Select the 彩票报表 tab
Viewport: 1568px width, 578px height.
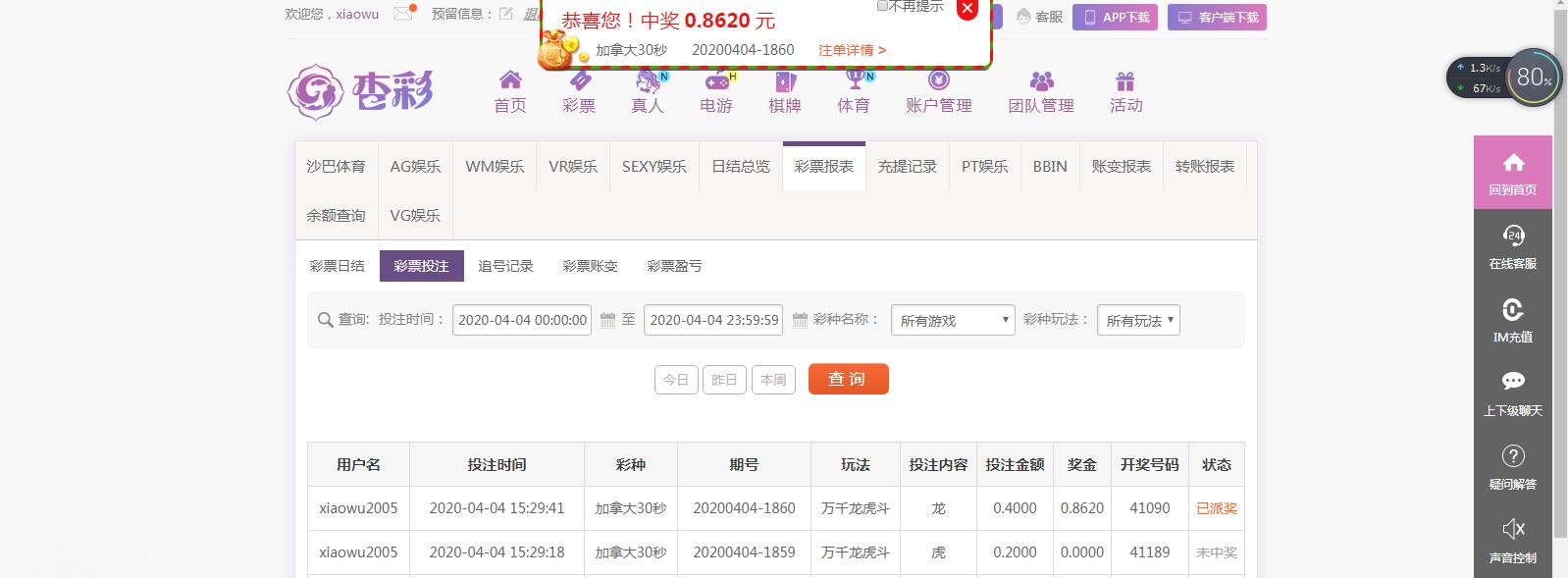pos(824,166)
